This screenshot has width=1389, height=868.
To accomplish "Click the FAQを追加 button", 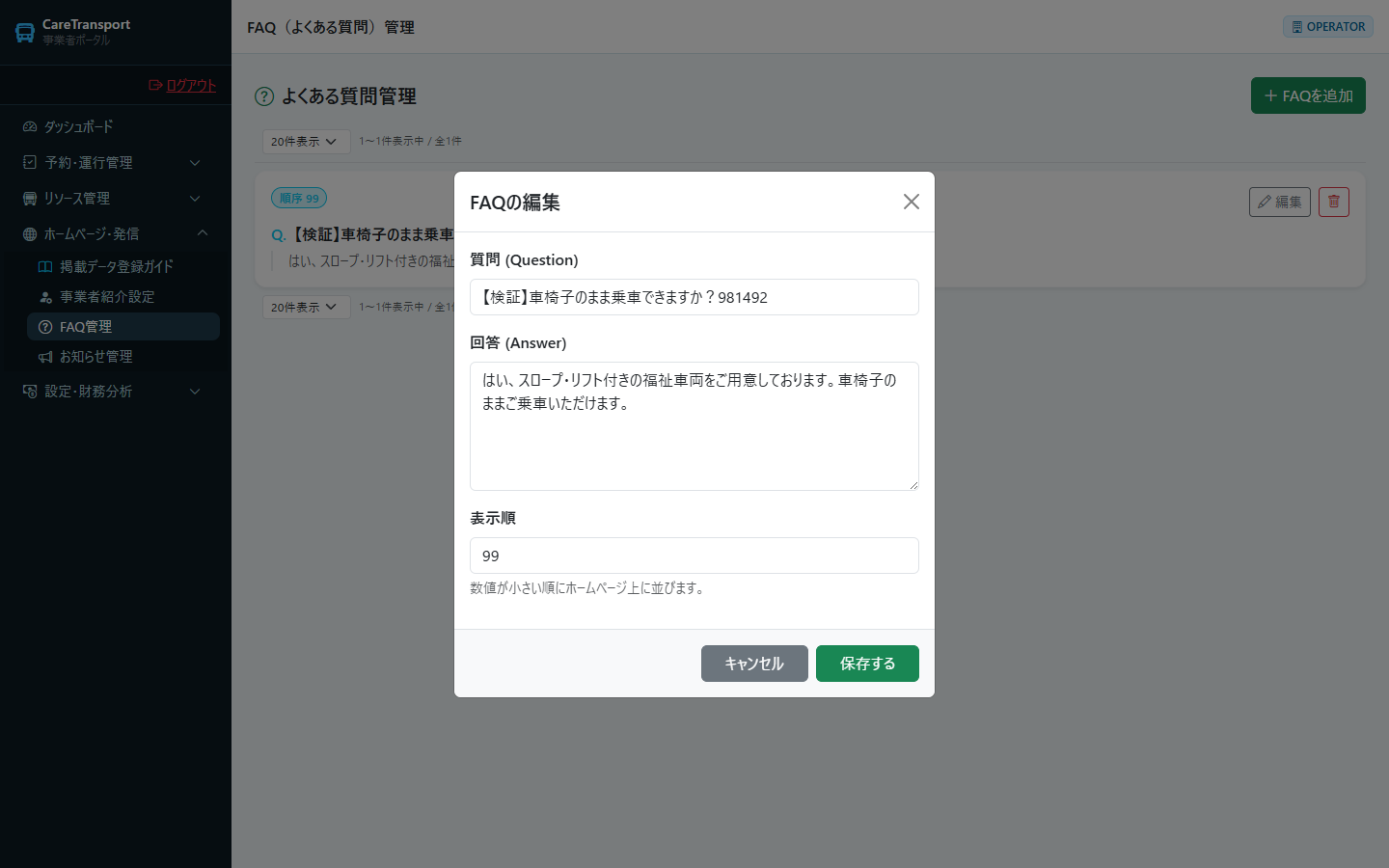I will 1308,95.
